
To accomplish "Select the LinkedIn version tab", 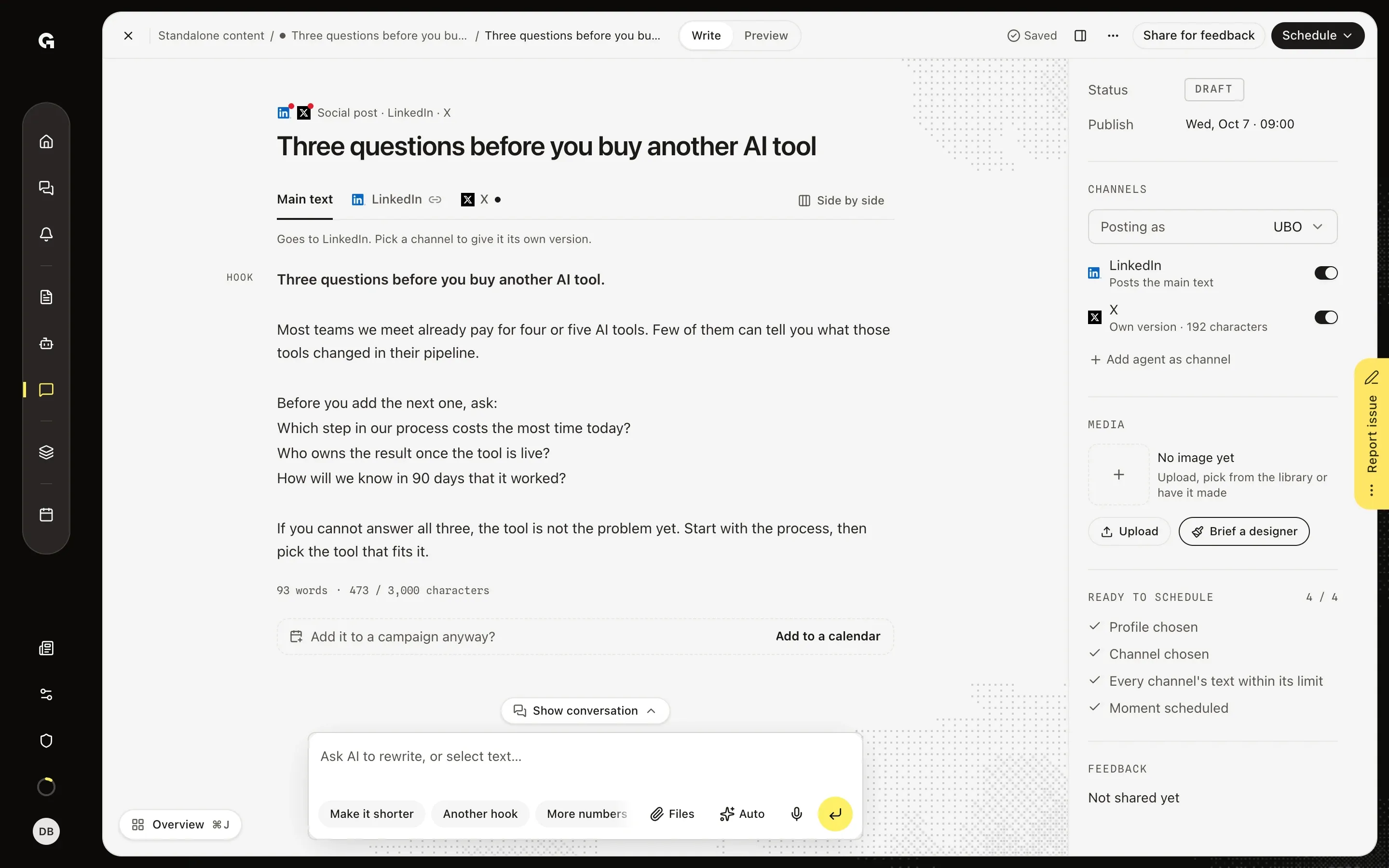I will (396, 199).
